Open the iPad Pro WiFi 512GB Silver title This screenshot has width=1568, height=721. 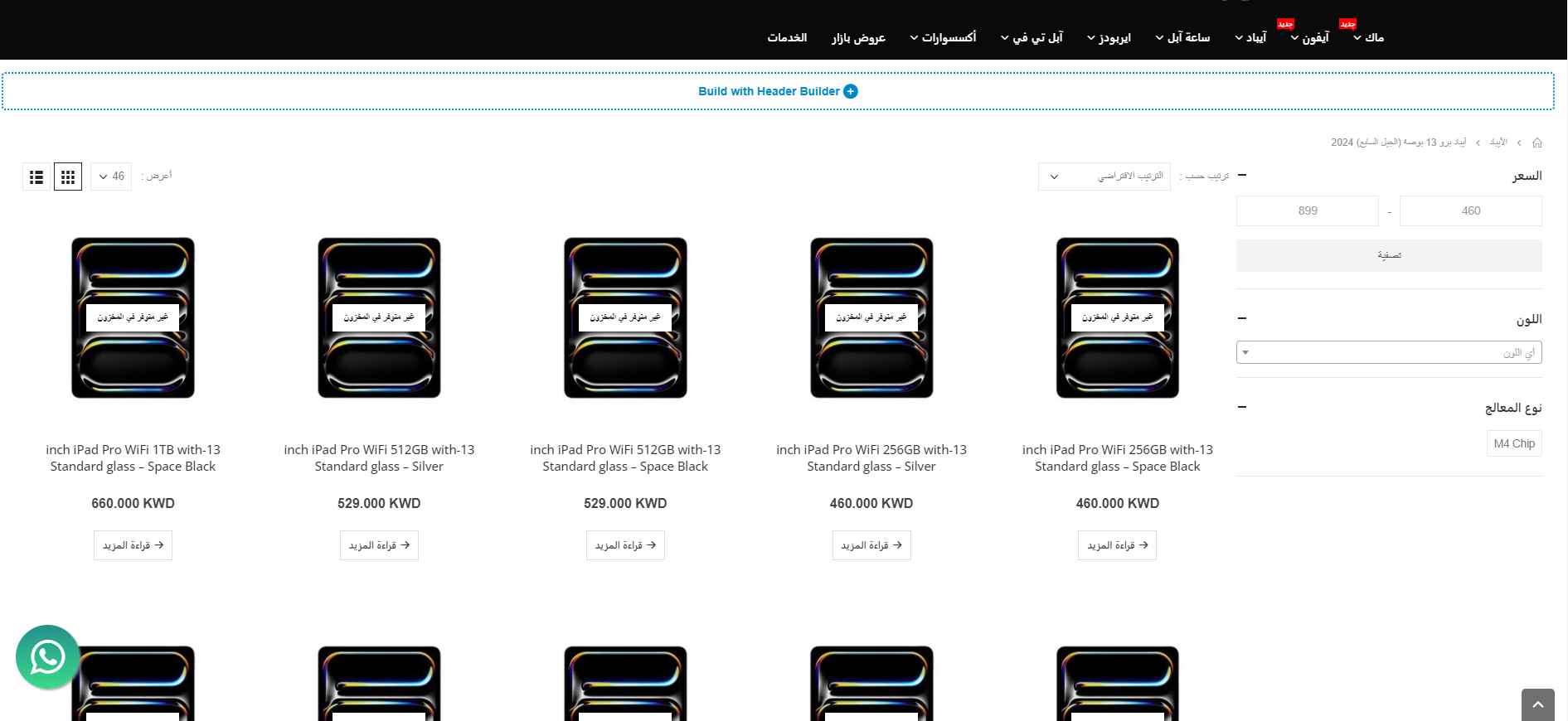379,458
